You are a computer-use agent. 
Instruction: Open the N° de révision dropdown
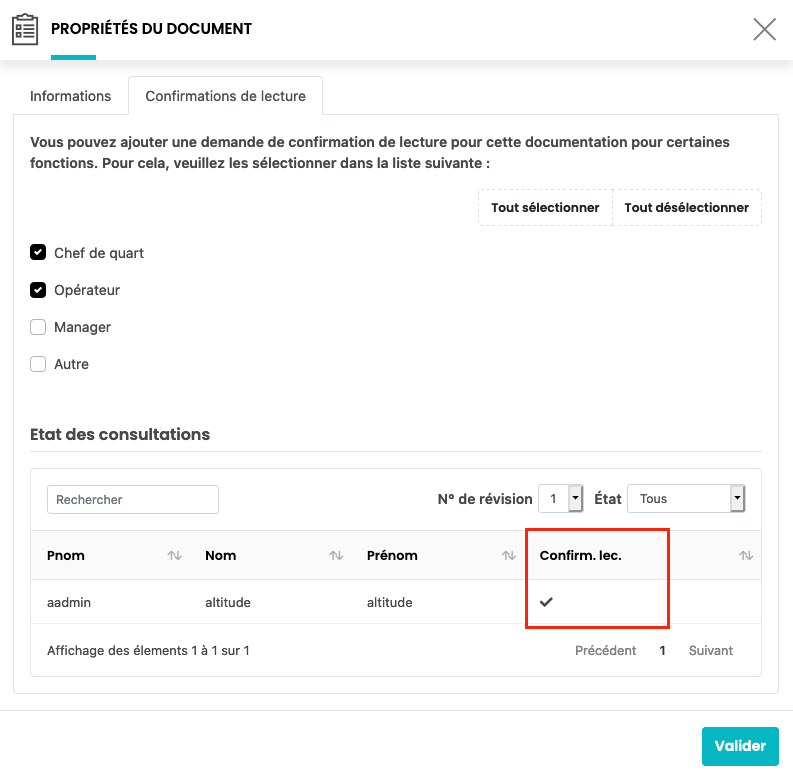coord(561,499)
